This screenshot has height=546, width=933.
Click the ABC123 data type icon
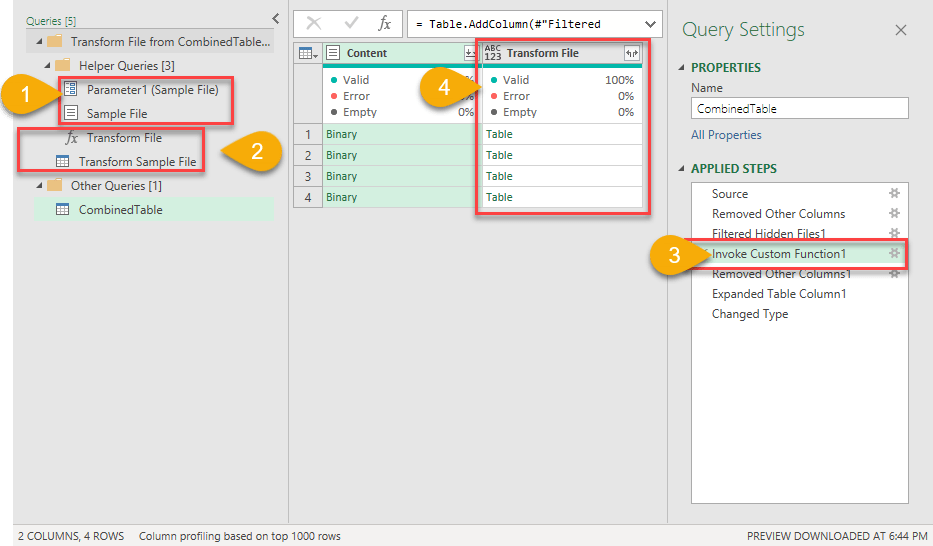(493, 53)
